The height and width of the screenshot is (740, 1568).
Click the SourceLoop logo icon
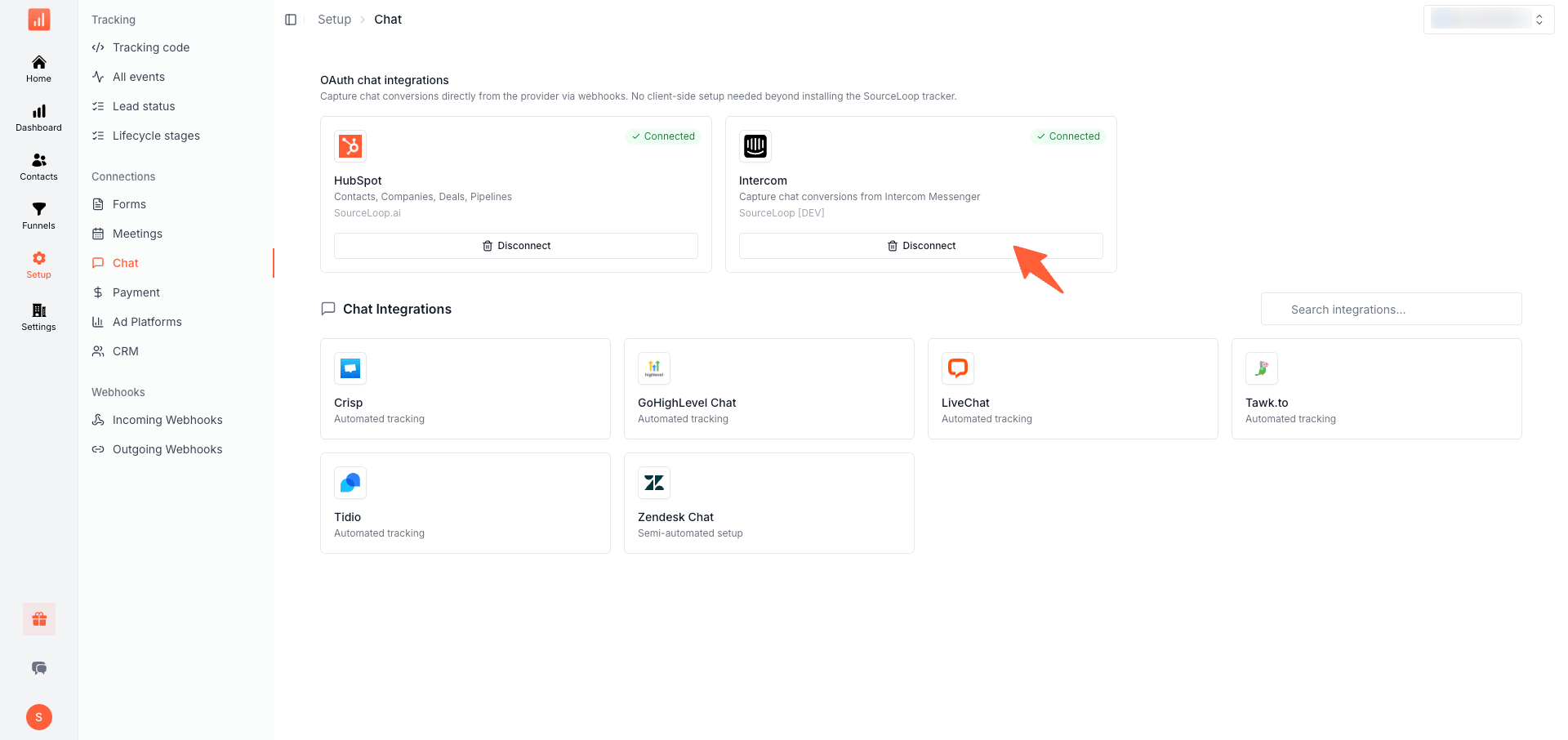pos(38,20)
